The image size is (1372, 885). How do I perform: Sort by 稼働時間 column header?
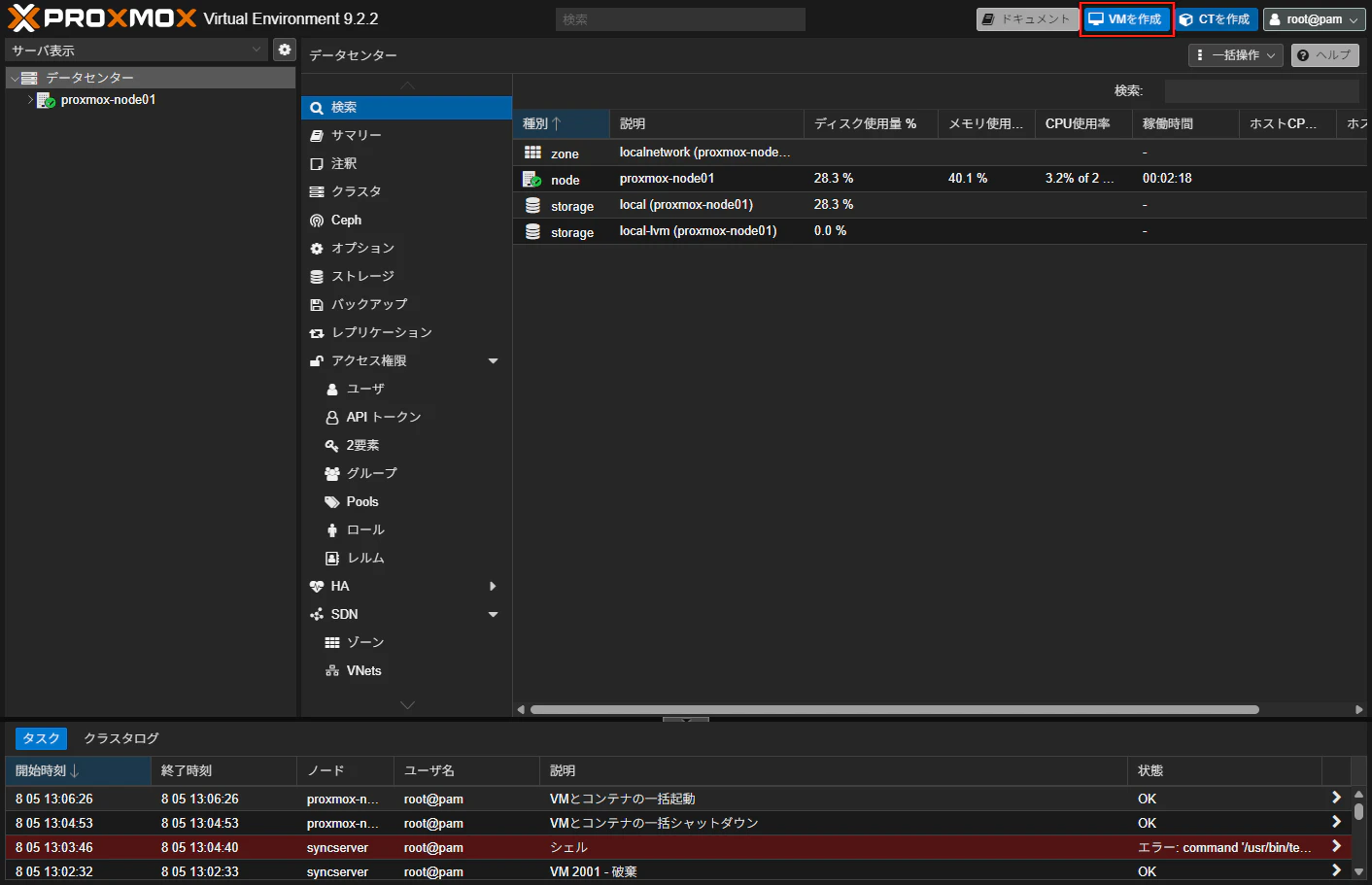(x=1185, y=123)
